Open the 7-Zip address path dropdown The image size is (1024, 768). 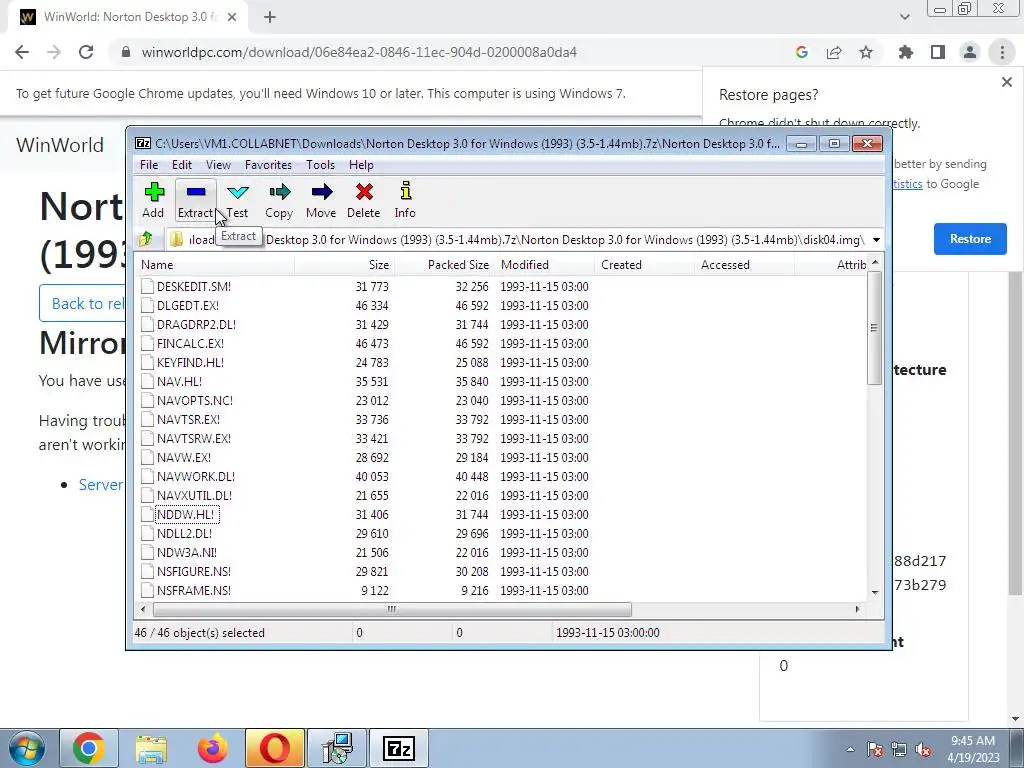point(876,240)
